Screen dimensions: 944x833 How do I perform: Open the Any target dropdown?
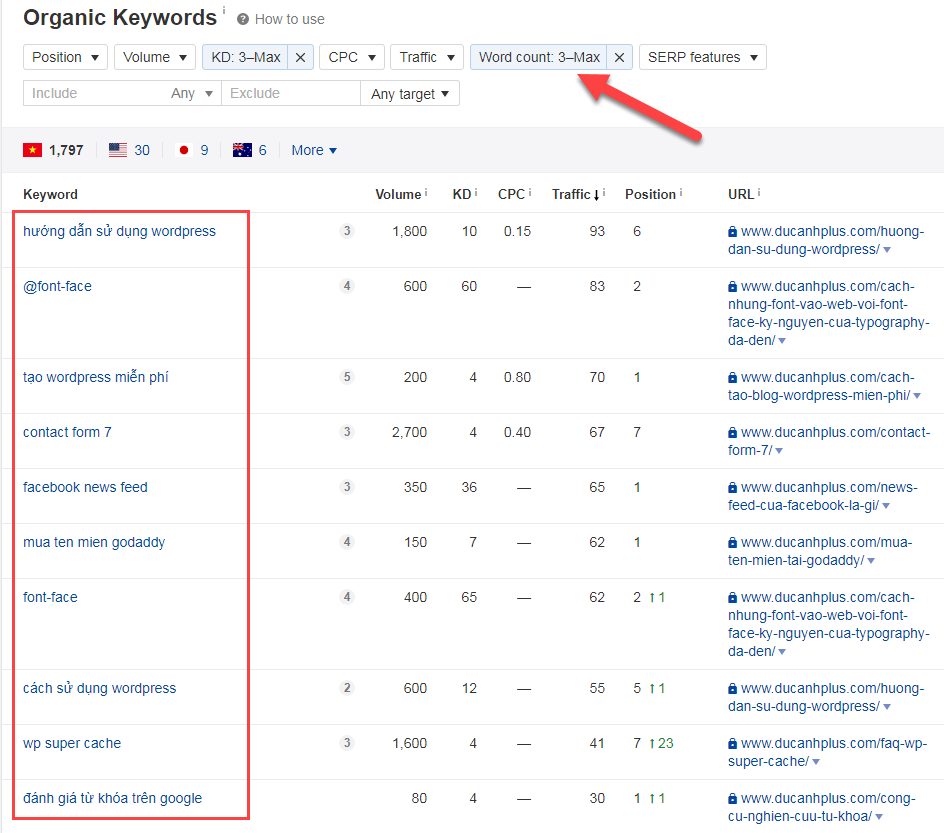(410, 94)
